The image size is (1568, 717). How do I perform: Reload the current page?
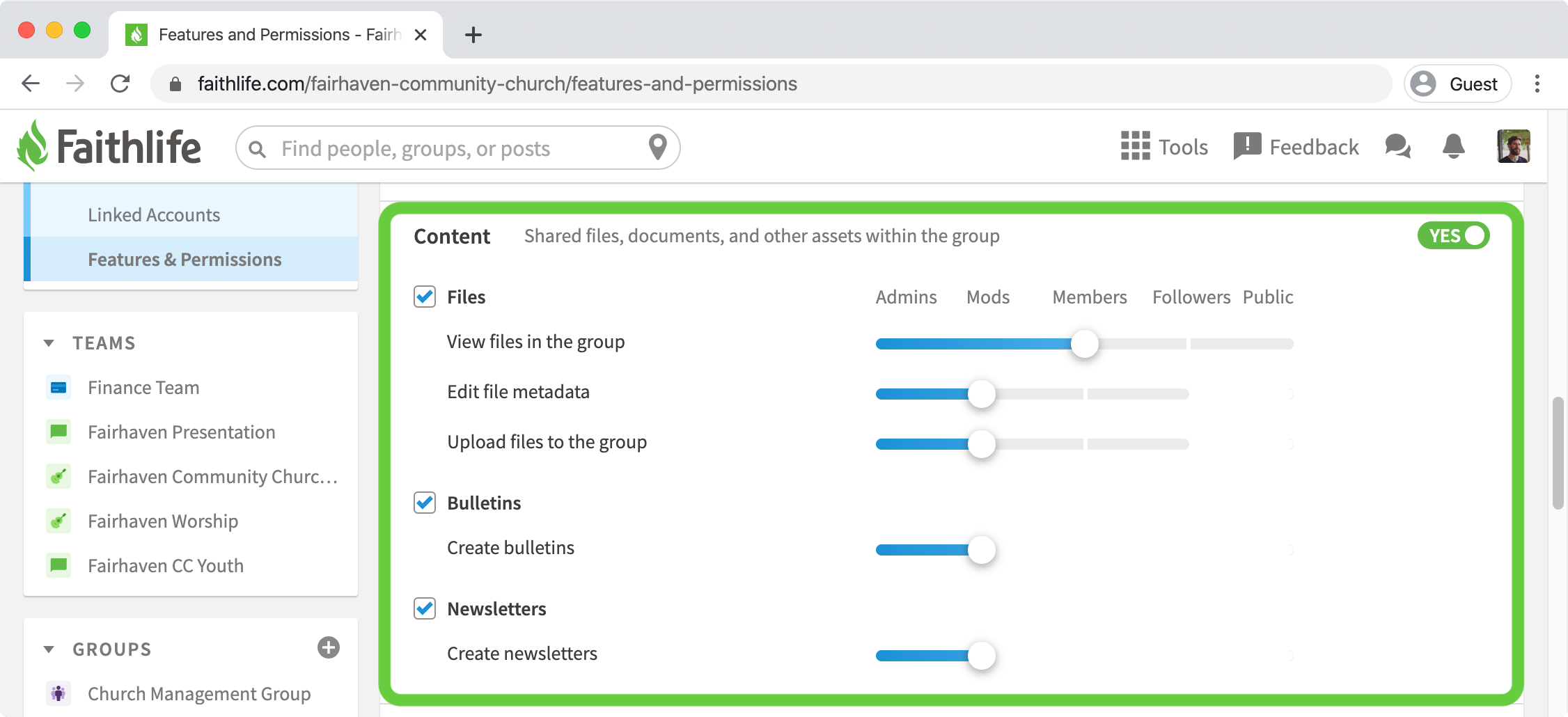(x=120, y=84)
